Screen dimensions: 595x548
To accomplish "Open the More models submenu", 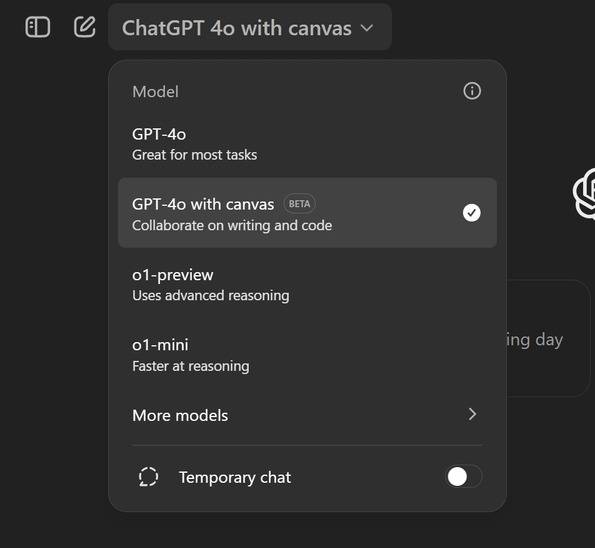I will tap(307, 415).
